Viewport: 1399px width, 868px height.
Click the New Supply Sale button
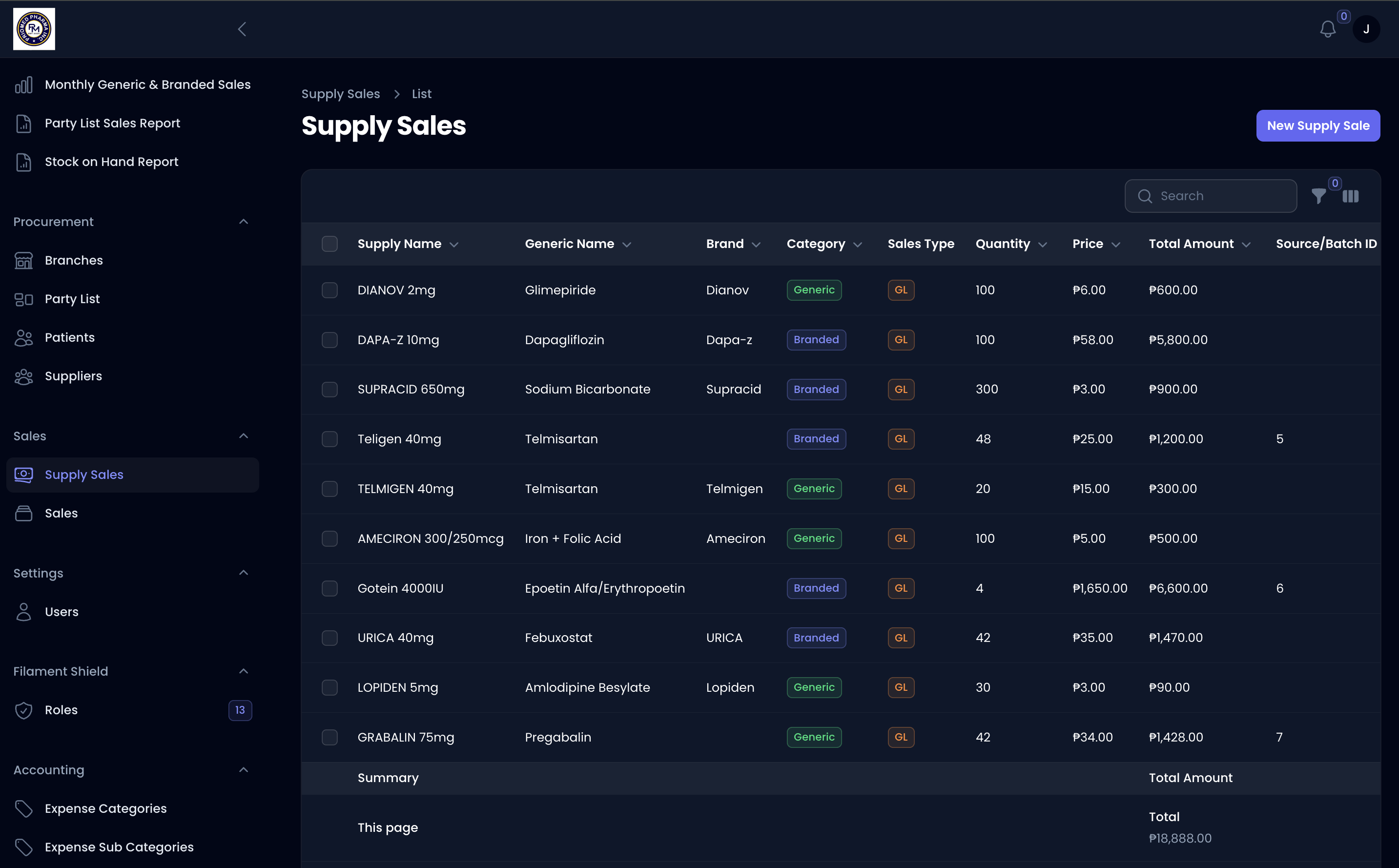[x=1317, y=126]
